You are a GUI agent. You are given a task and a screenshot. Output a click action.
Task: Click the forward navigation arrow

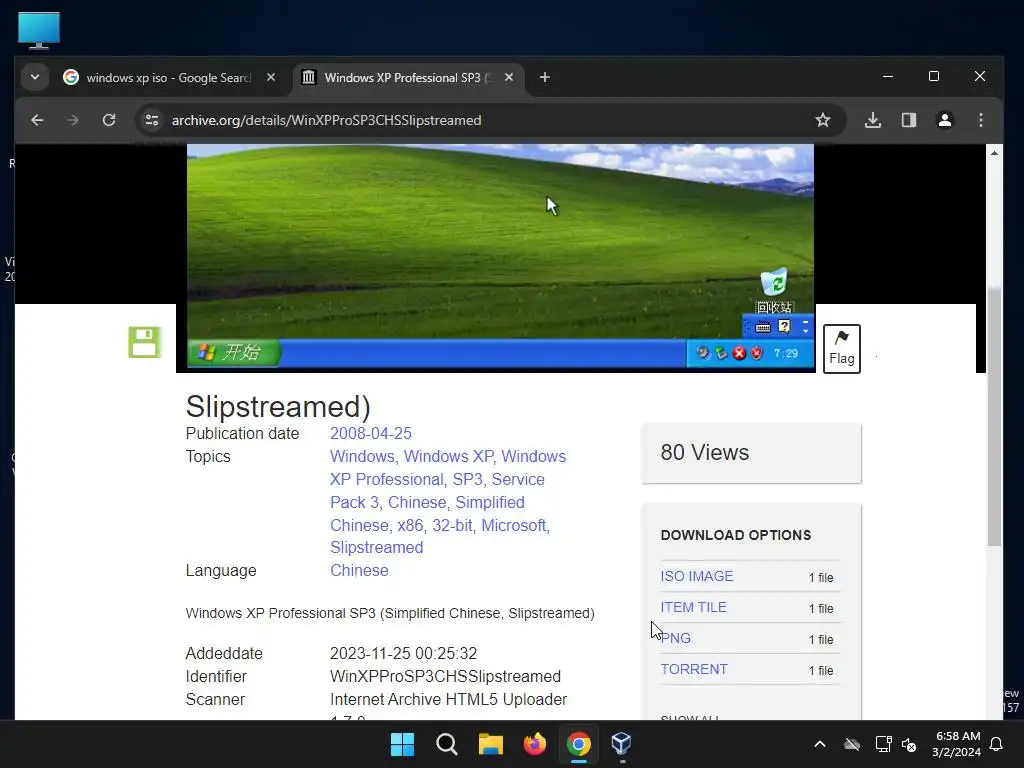[x=72, y=120]
